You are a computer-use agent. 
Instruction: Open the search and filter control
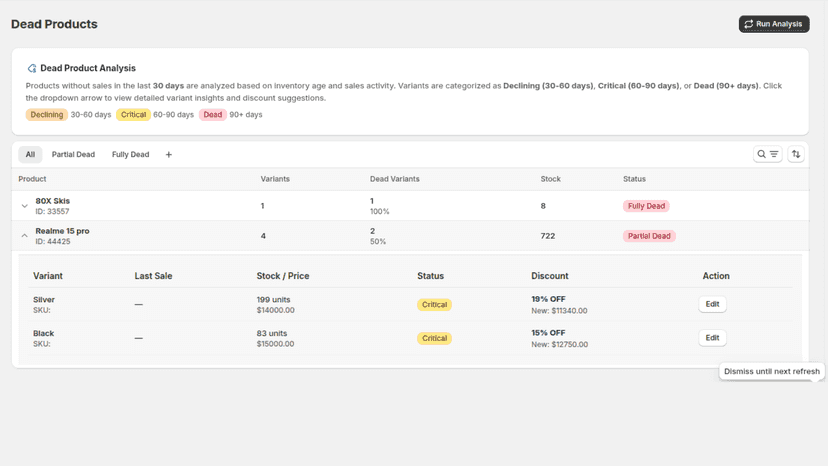pyautogui.click(x=767, y=154)
